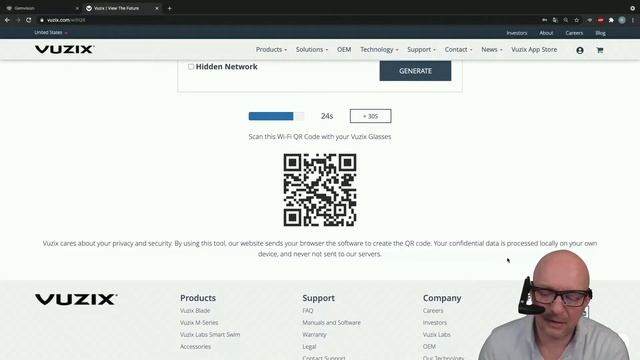Click the password key icon in address bar
Viewport: 640px width, 360px height.
[x=544, y=20]
